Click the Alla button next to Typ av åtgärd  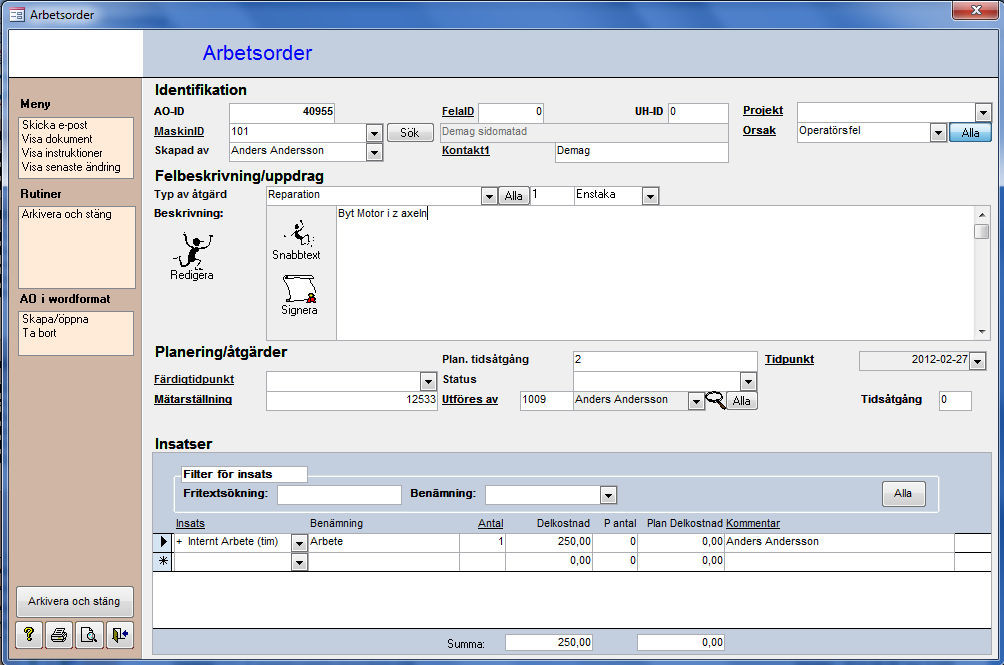[x=514, y=196]
